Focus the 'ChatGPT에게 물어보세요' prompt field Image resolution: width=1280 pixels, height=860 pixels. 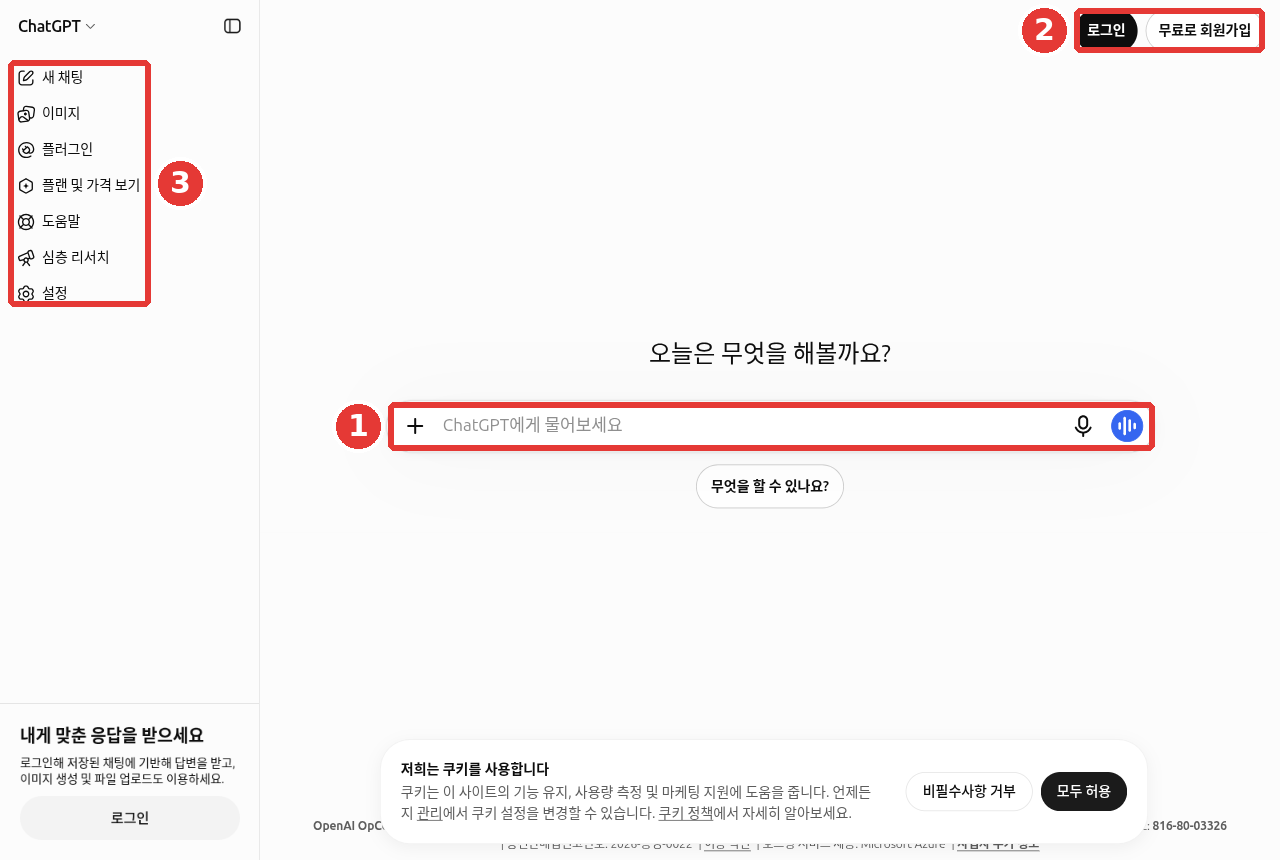click(x=750, y=426)
